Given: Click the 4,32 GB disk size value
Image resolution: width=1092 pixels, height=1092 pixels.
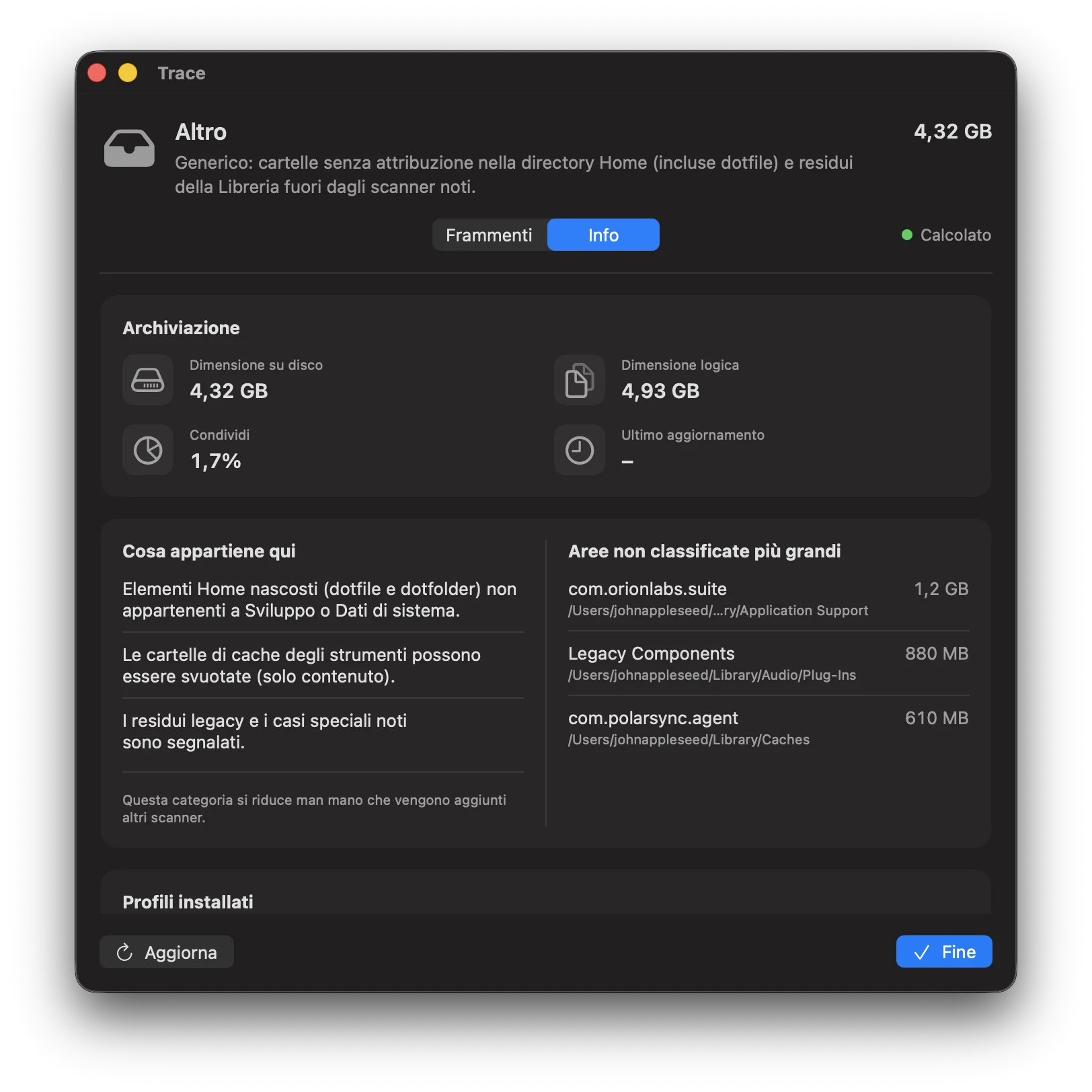Looking at the screenshot, I should point(229,391).
